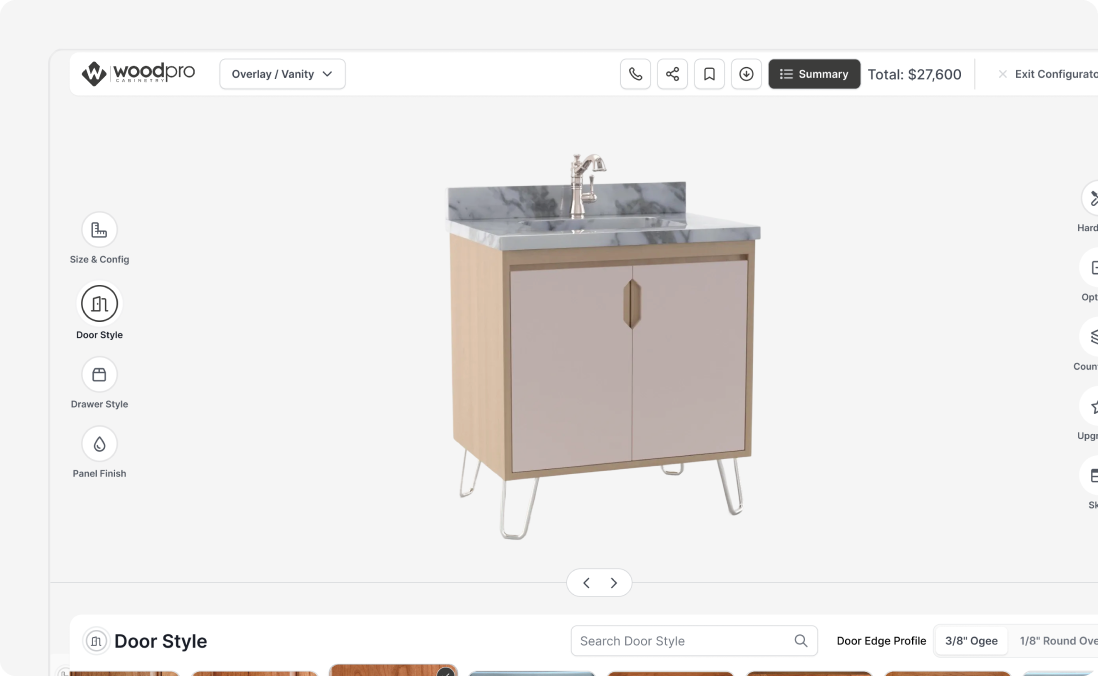Click the WoodPro Cabinetry logo
Screen dimensions: 1098x676
pyautogui.click(x=138, y=73)
